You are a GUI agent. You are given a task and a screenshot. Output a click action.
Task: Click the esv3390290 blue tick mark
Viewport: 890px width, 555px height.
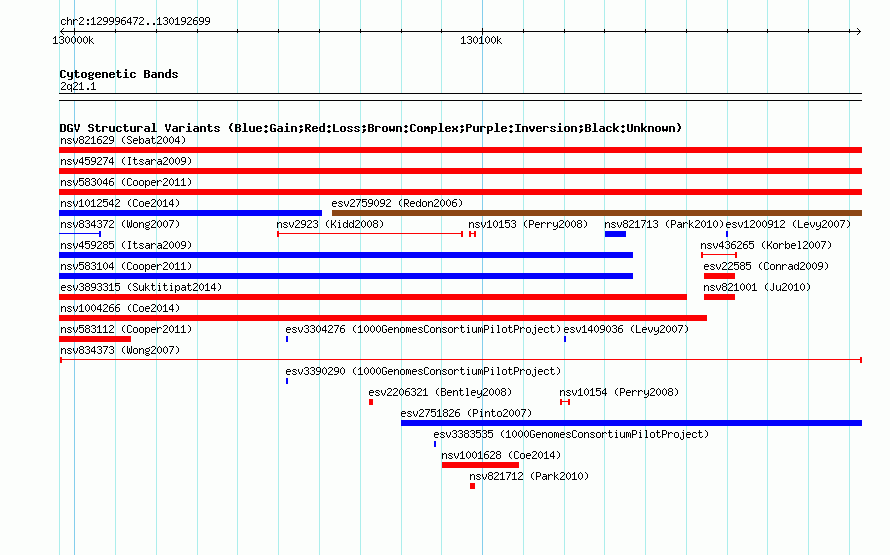(x=287, y=381)
